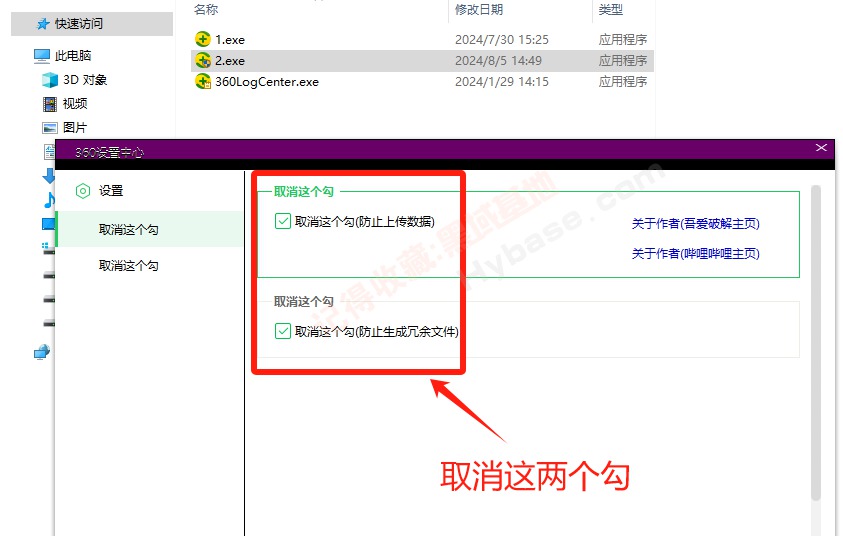Screen dimensions: 843x537
Task: Select the 1.exe file name
Action: pos(230,40)
